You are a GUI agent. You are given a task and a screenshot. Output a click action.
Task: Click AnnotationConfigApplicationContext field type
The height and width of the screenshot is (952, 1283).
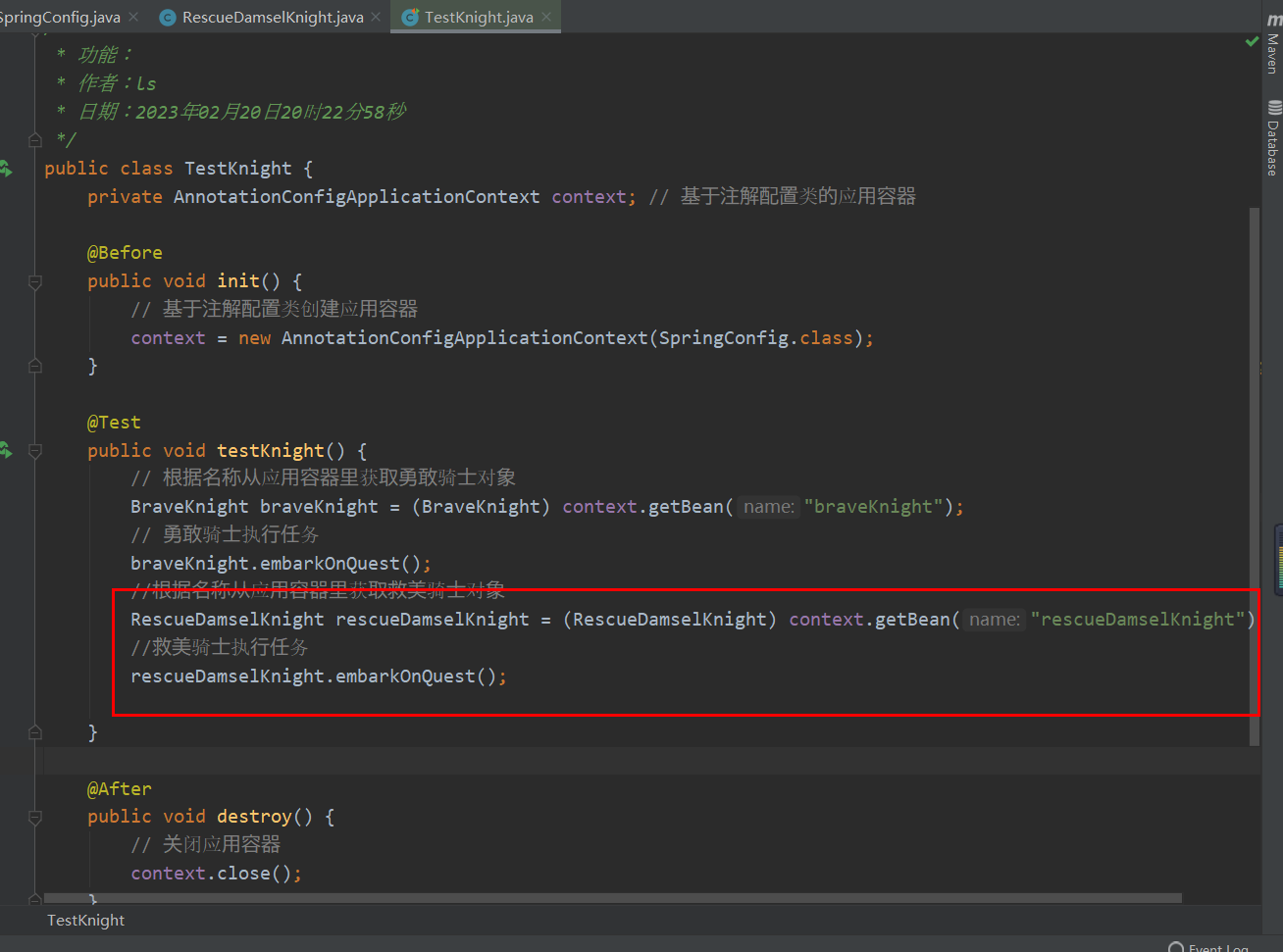(x=357, y=197)
